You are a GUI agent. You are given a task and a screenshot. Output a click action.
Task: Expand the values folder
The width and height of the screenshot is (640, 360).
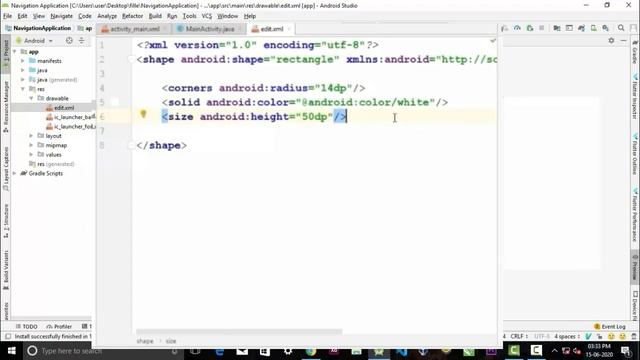click(x=31, y=155)
